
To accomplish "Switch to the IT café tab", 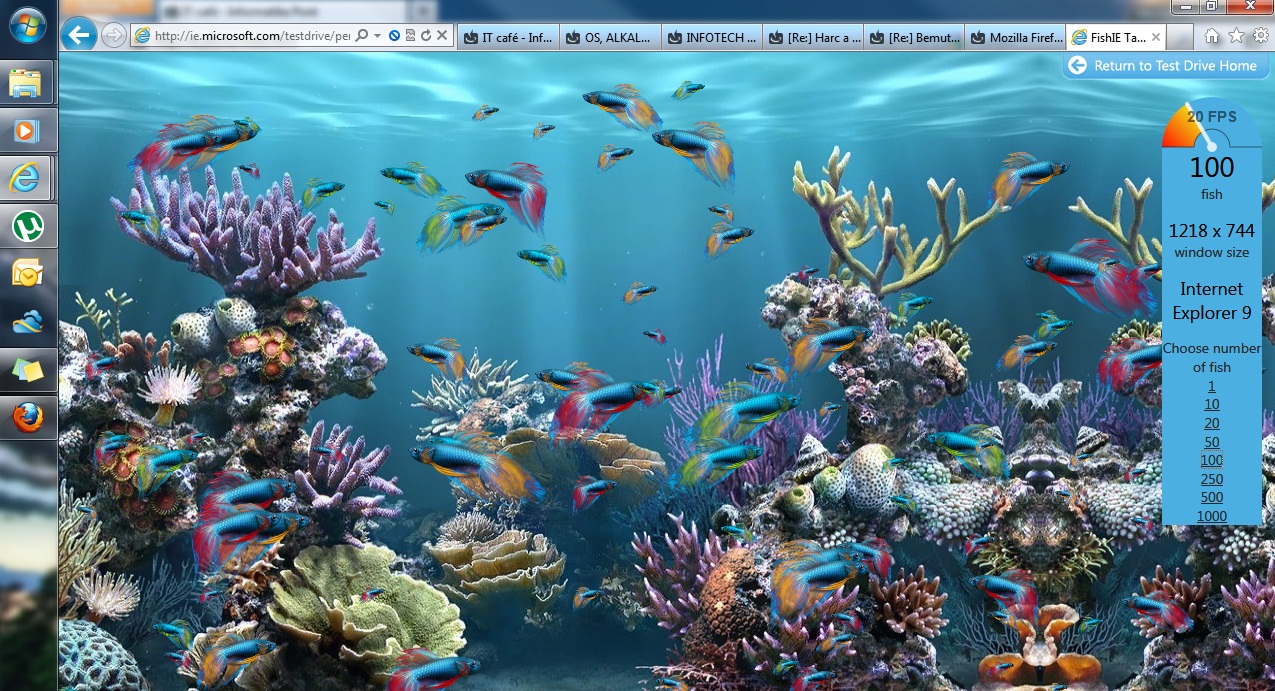I will click(x=507, y=38).
